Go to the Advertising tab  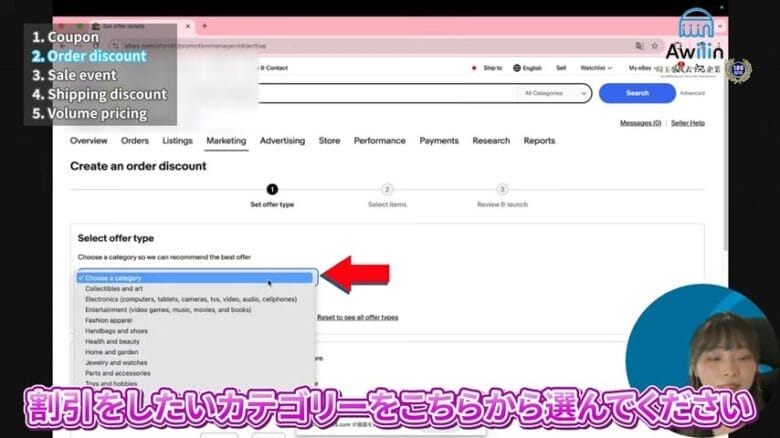(x=283, y=141)
